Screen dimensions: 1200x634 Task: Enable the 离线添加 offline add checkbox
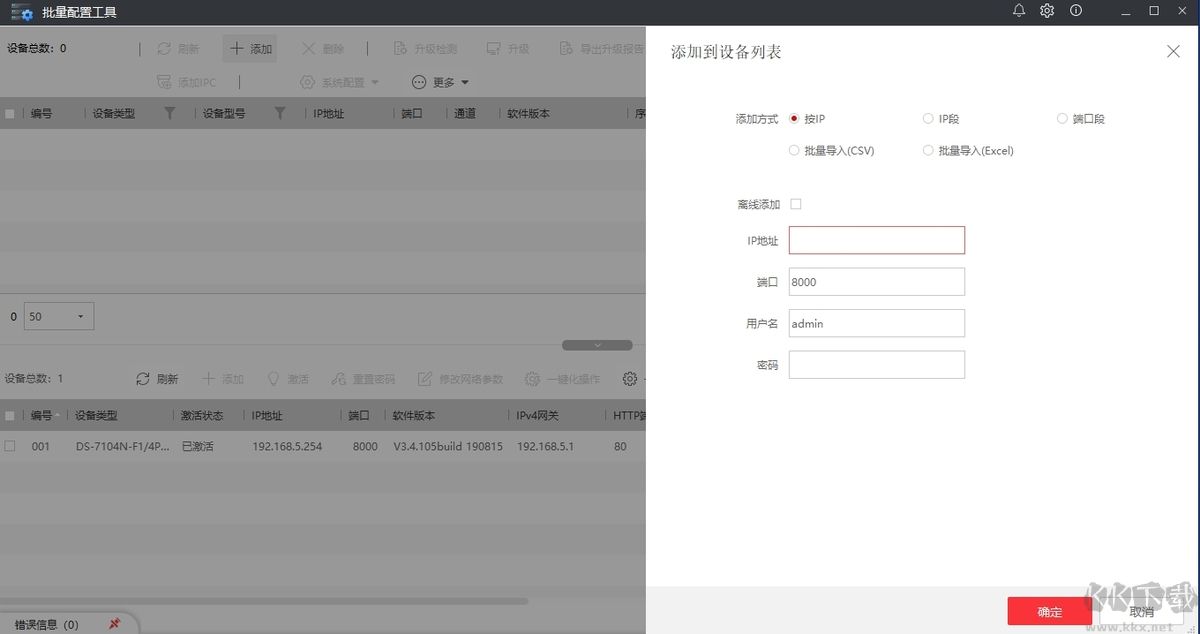click(x=795, y=203)
